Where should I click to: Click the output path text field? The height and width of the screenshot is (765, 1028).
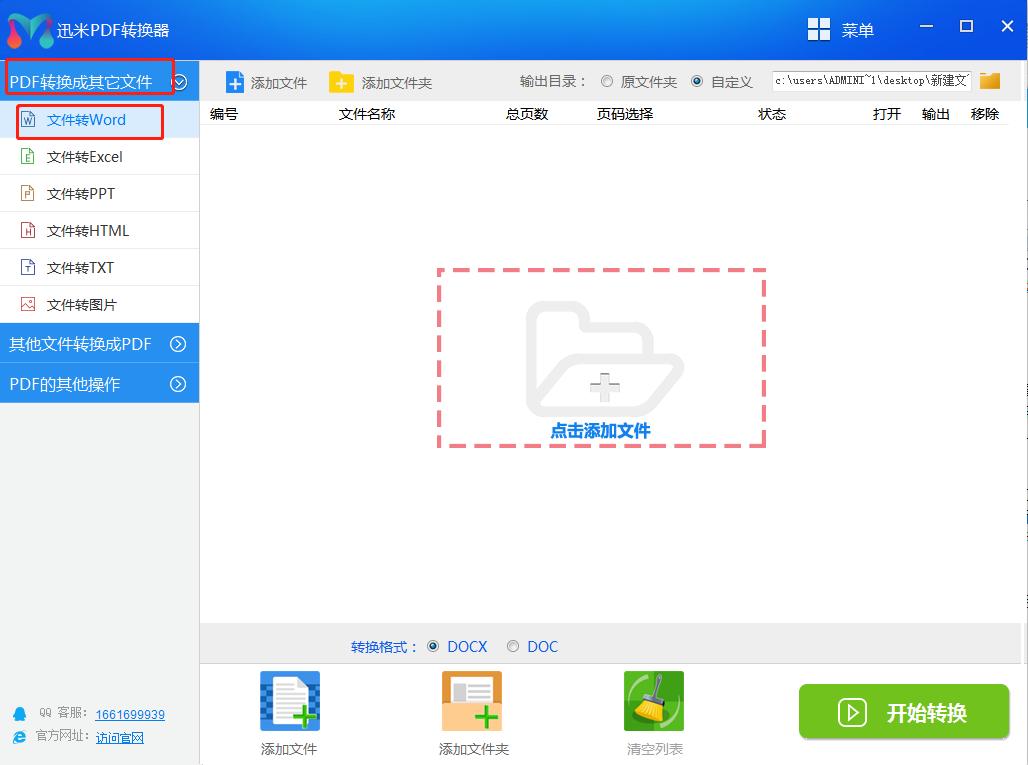872,81
